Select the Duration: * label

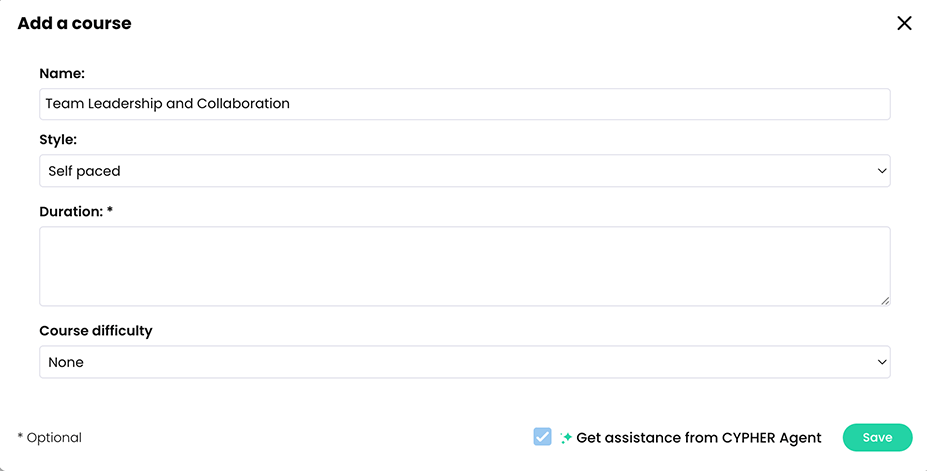pyautogui.click(x=76, y=212)
